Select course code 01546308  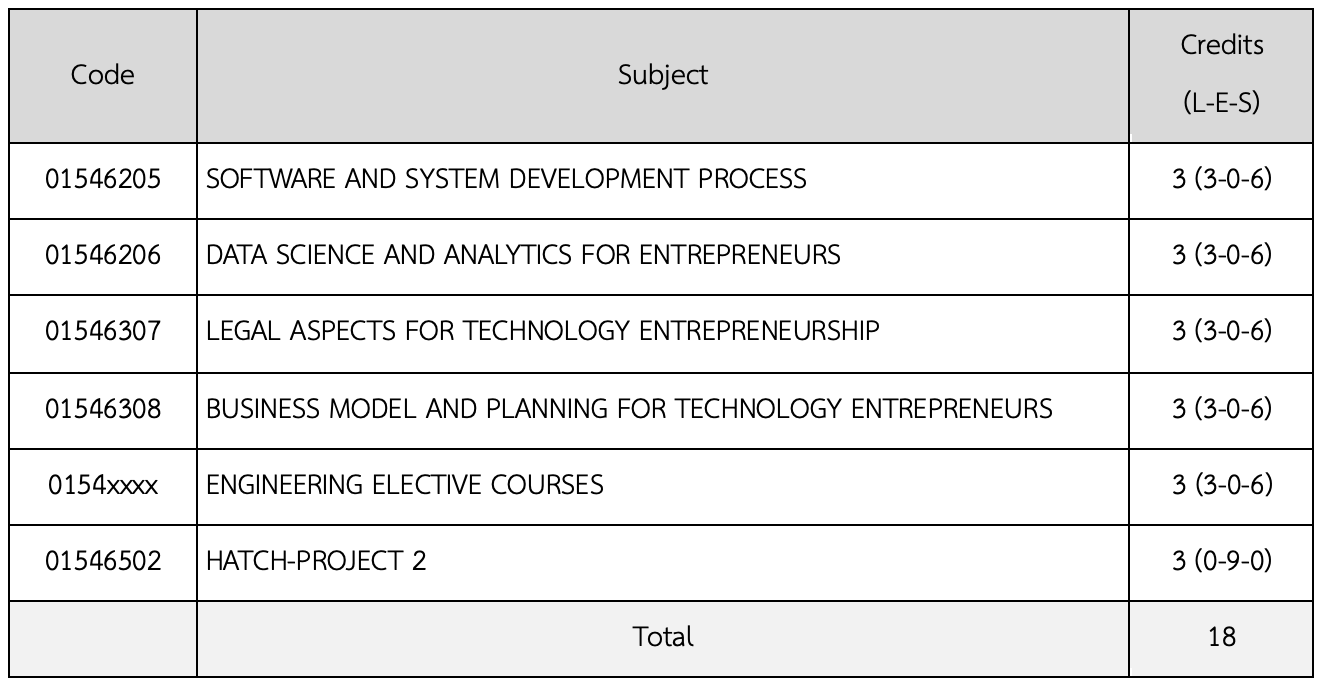[103, 408]
